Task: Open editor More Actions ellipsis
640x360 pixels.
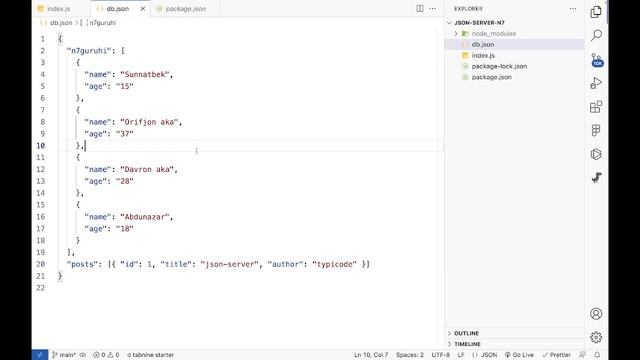Action: click(433, 9)
